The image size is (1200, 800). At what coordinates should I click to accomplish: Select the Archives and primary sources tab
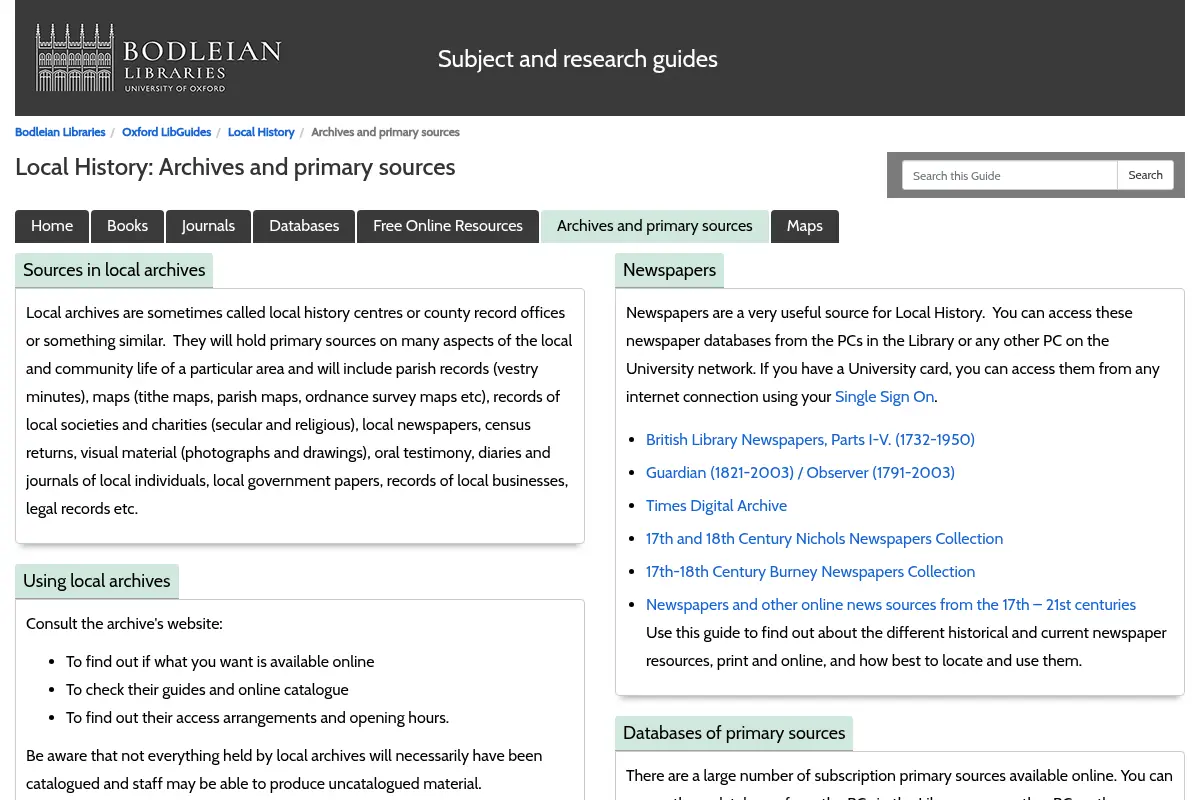655,226
